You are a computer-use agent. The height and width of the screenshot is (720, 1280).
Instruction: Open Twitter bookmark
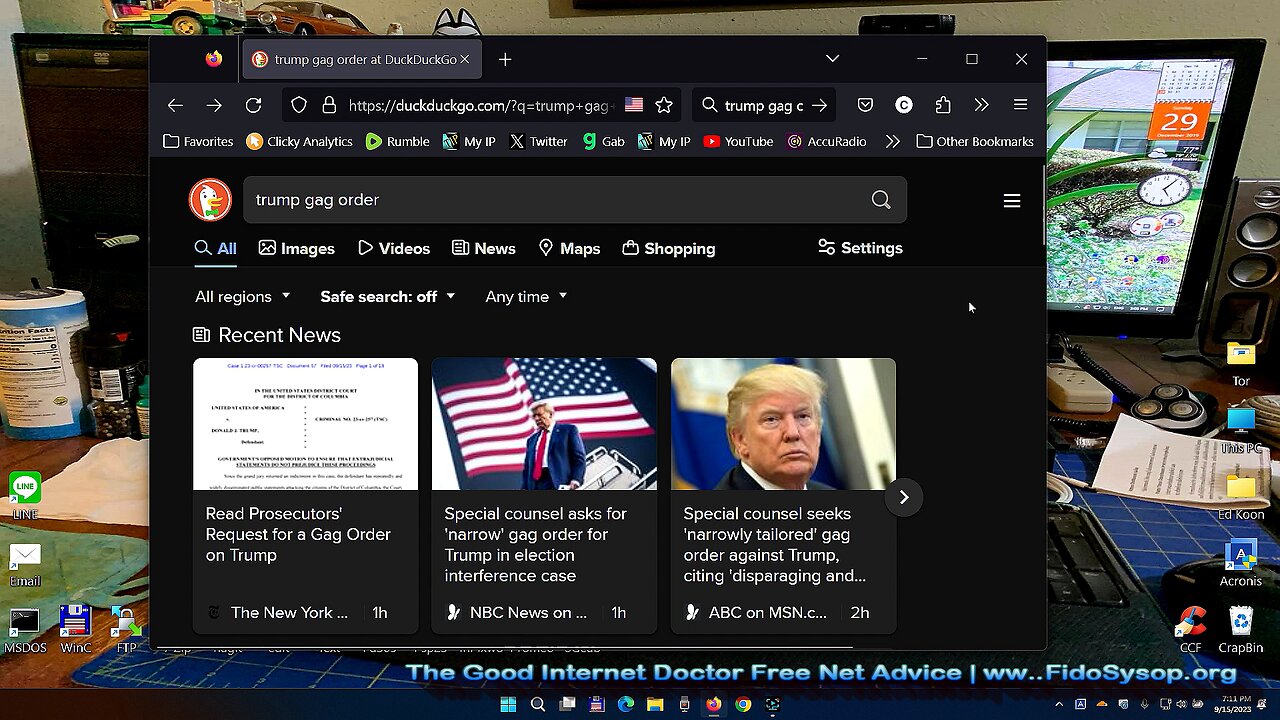coord(538,142)
